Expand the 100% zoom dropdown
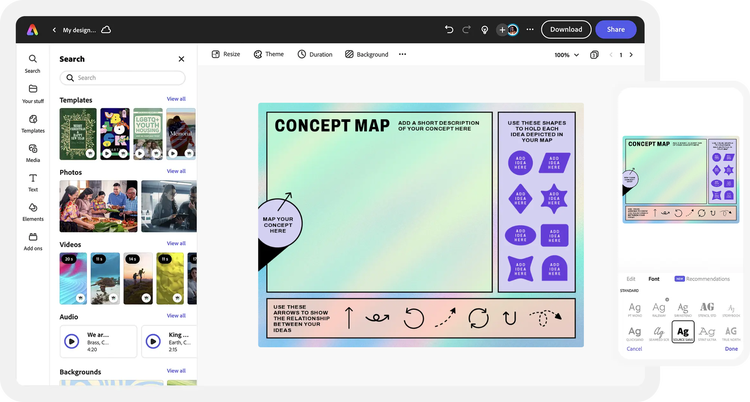 click(x=566, y=55)
